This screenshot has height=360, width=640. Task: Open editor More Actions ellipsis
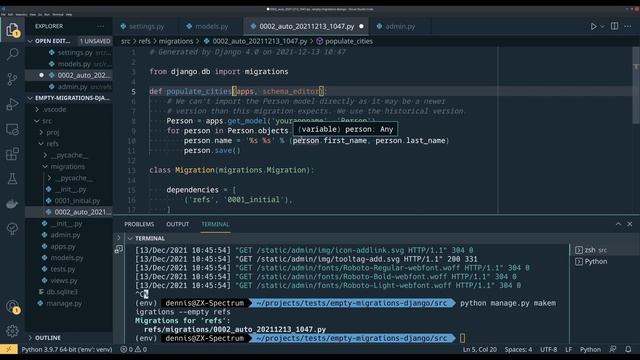click(628, 26)
